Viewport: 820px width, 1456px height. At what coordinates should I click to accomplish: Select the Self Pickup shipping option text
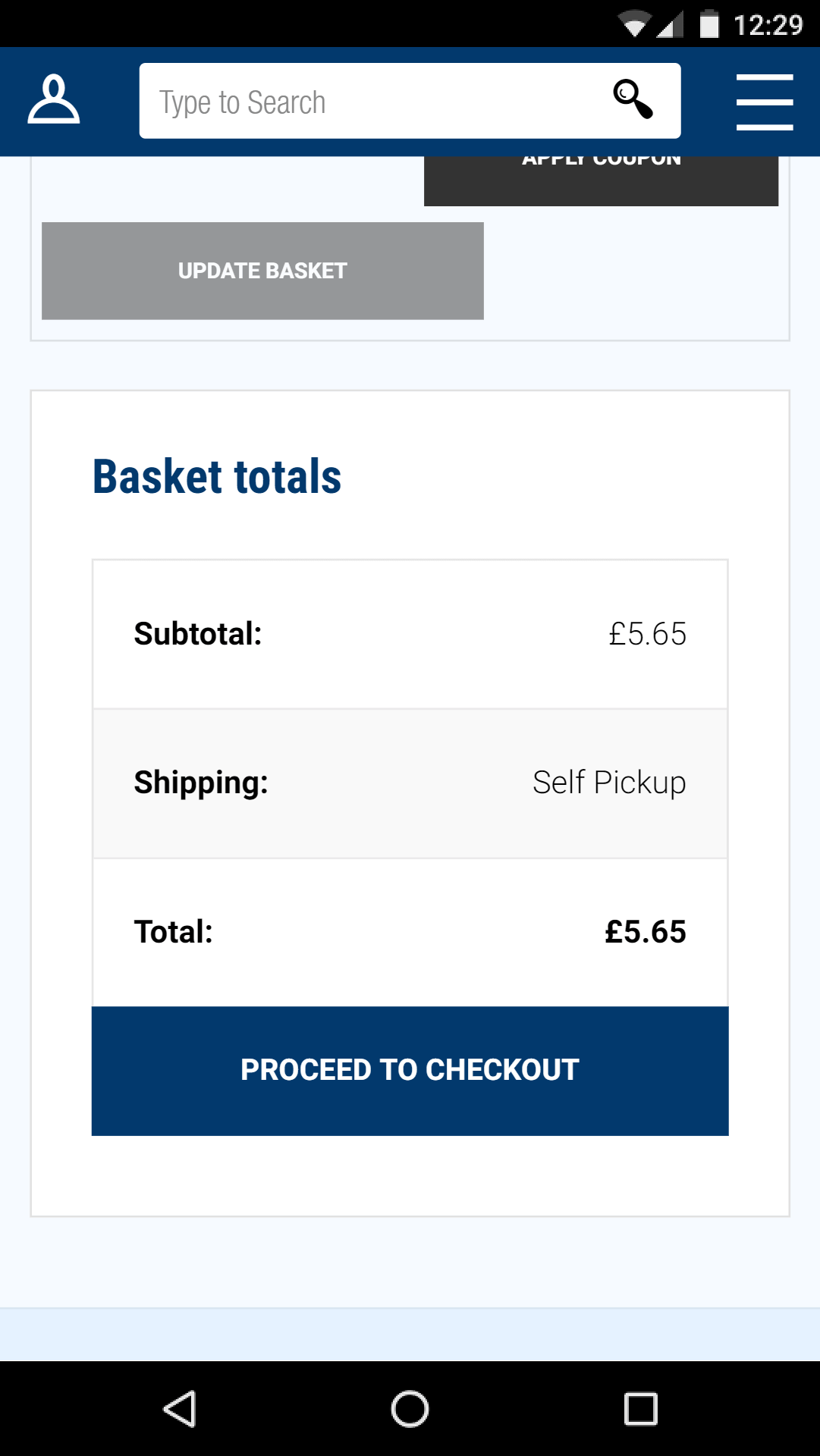click(x=609, y=783)
